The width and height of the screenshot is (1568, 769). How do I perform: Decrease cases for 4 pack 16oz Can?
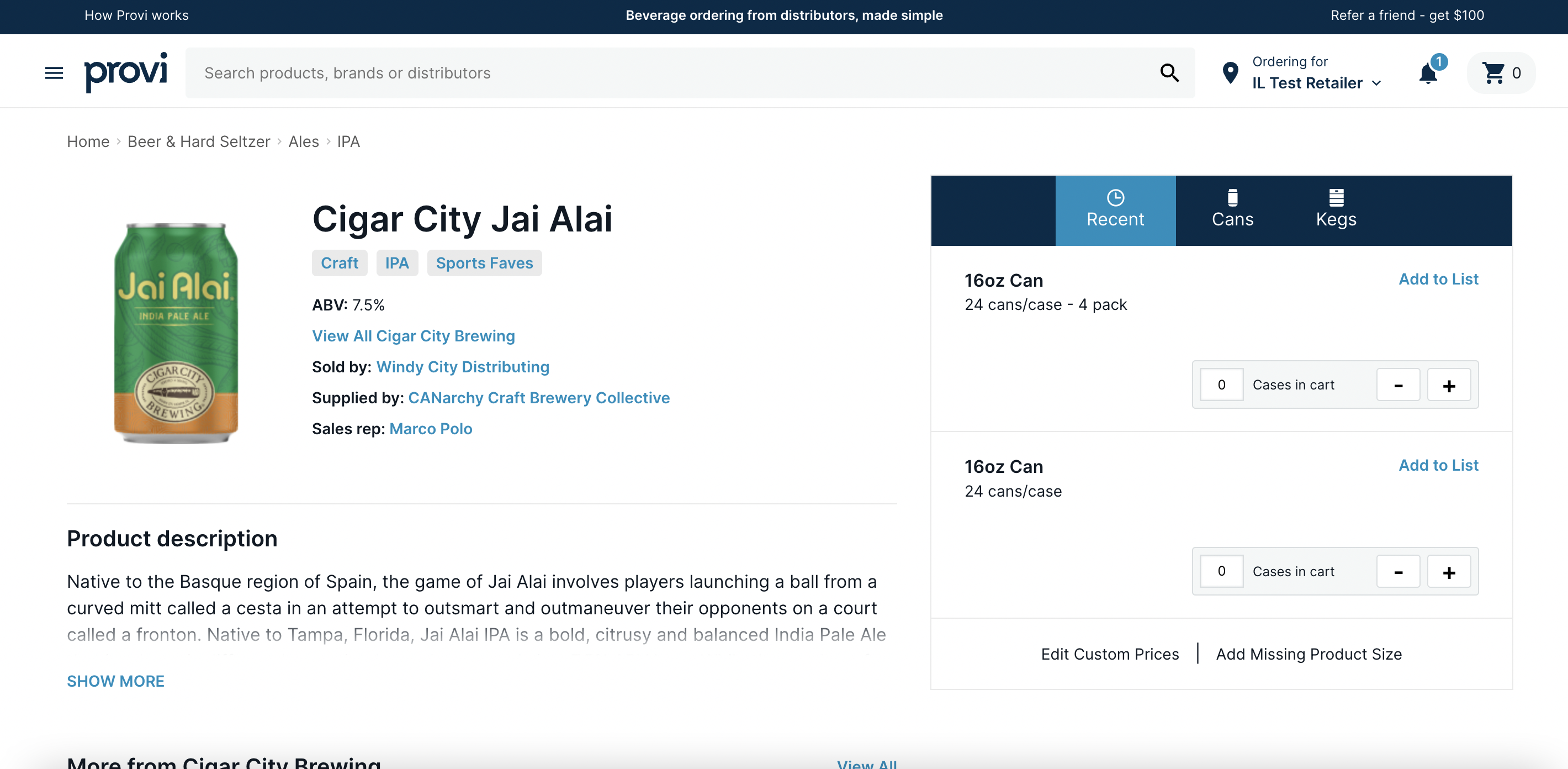1397,385
